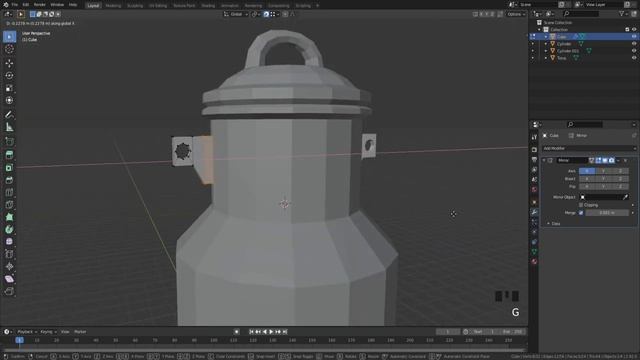The height and width of the screenshot is (360, 640).
Task: Choose the Add Cube tool
Action: coord(9,142)
